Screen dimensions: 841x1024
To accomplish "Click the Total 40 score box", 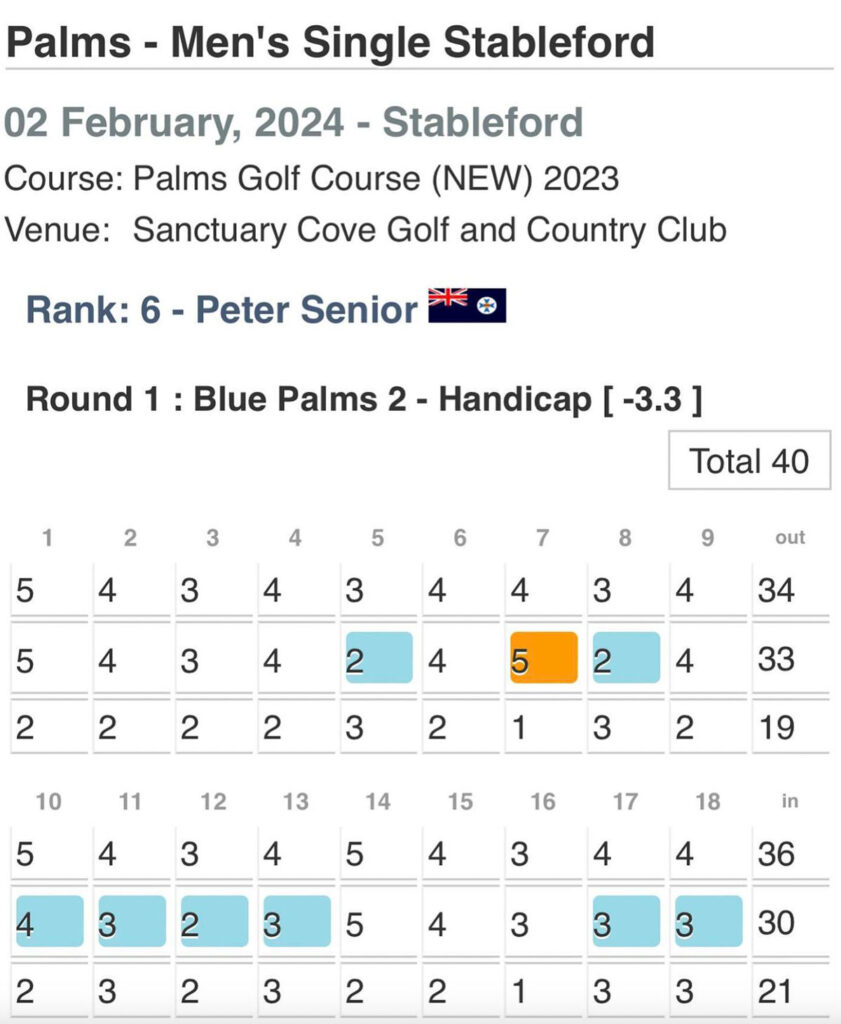I will coord(749,460).
